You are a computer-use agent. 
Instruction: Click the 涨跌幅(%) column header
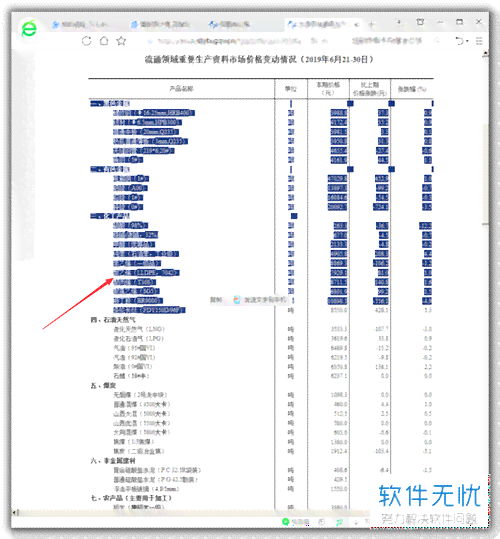pyautogui.click(x=412, y=89)
